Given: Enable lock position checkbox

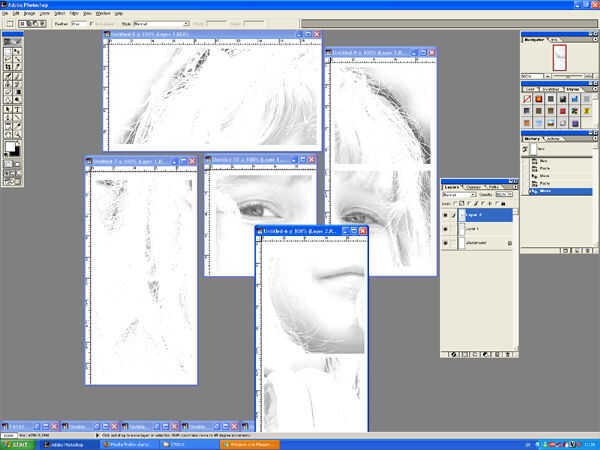Looking at the screenshot, I should (483, 204).
